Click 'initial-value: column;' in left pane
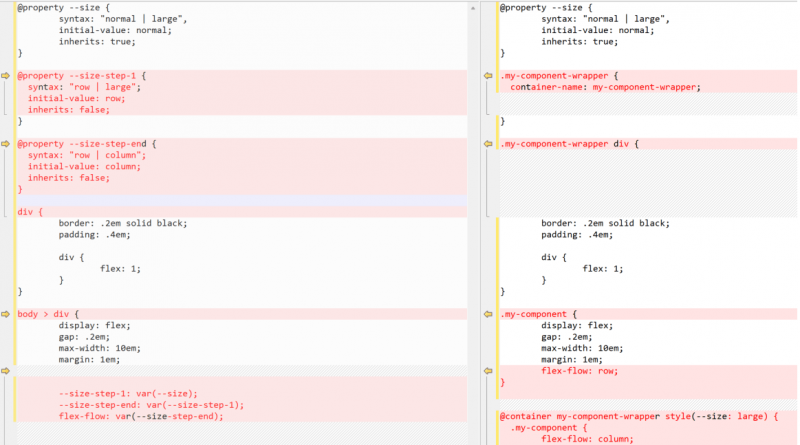Viewport: 800px width, 445px height. [84, 166]
